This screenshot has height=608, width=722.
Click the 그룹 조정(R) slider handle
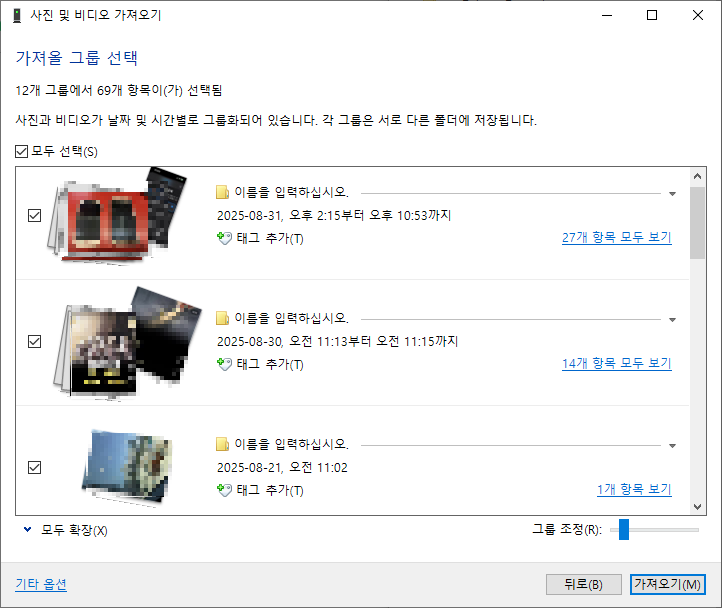click(624, 529)
